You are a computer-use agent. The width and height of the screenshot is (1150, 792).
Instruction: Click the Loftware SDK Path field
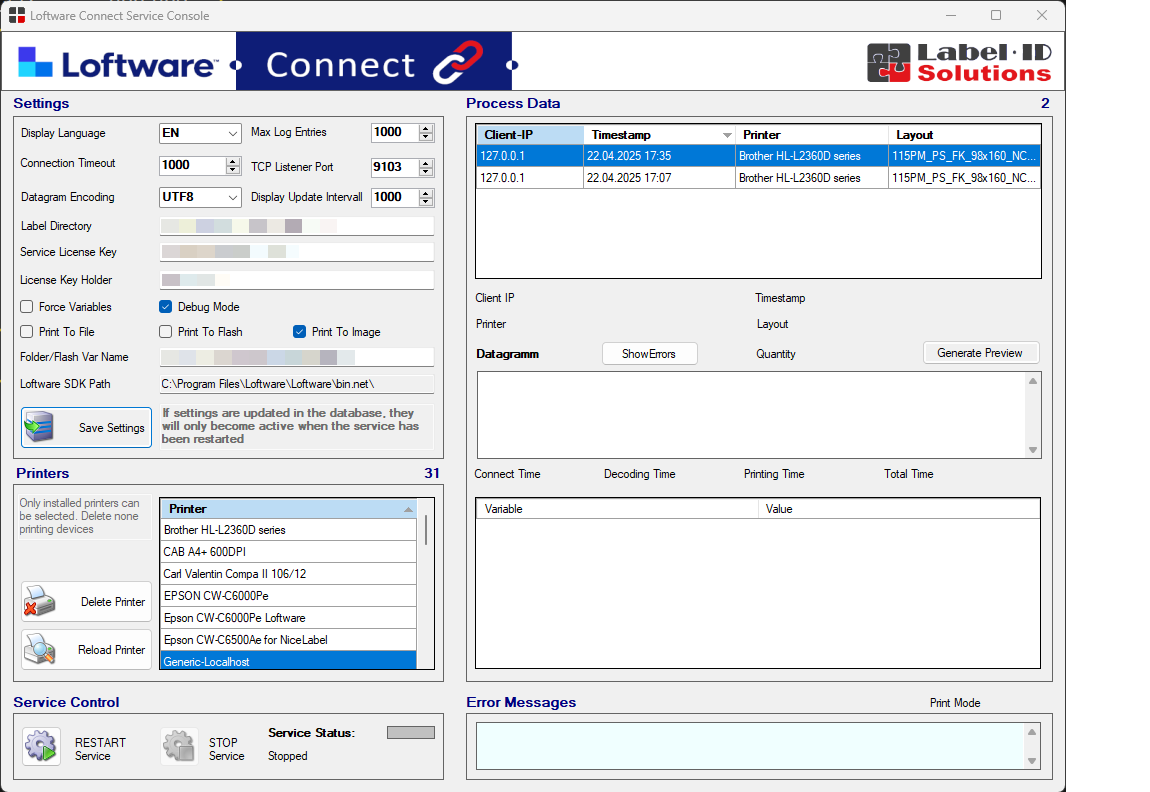297,384
